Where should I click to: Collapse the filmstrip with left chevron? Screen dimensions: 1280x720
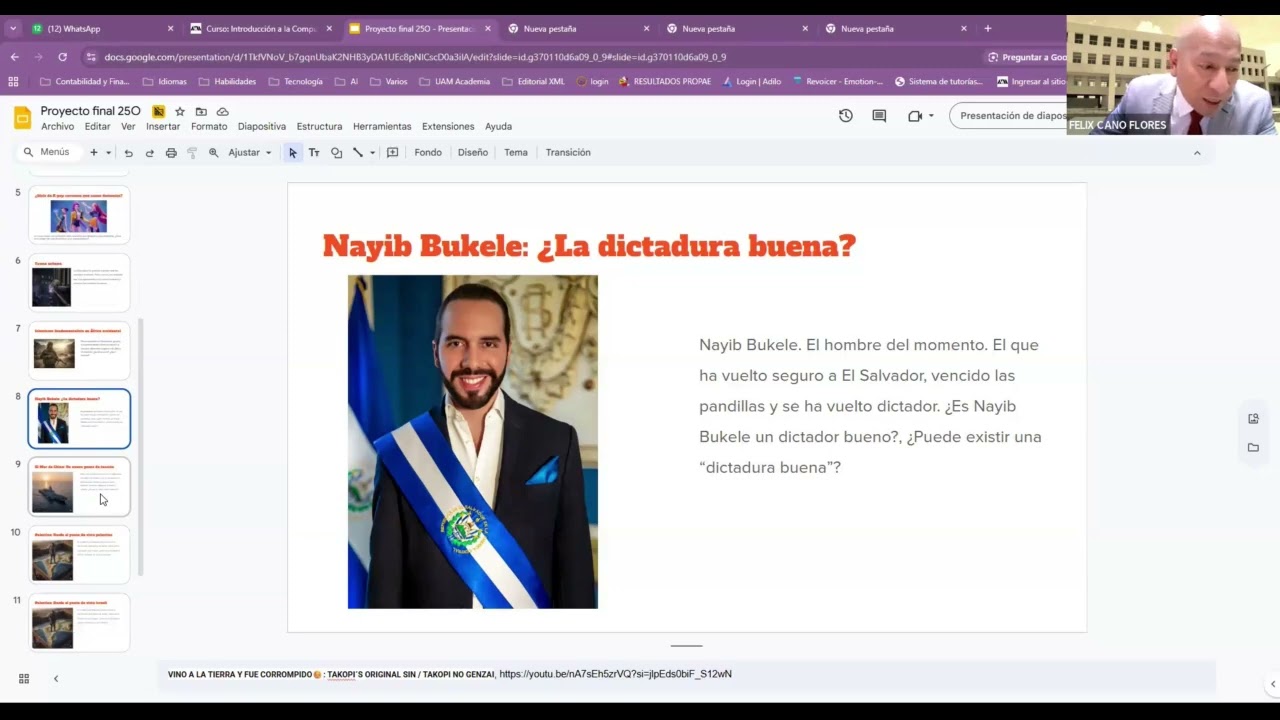coord(56,679)
